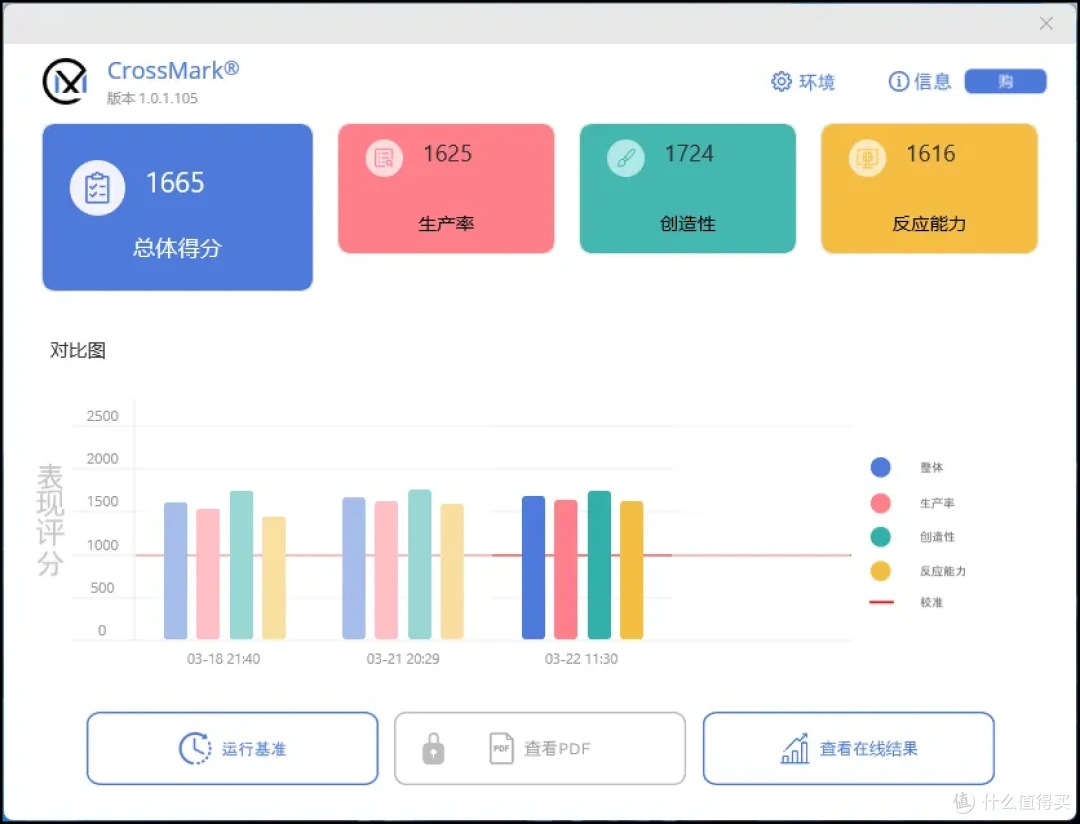Select the 反应能力 1616 score card
Screen dimensions: 1080x824
click(x=929, y=189)
